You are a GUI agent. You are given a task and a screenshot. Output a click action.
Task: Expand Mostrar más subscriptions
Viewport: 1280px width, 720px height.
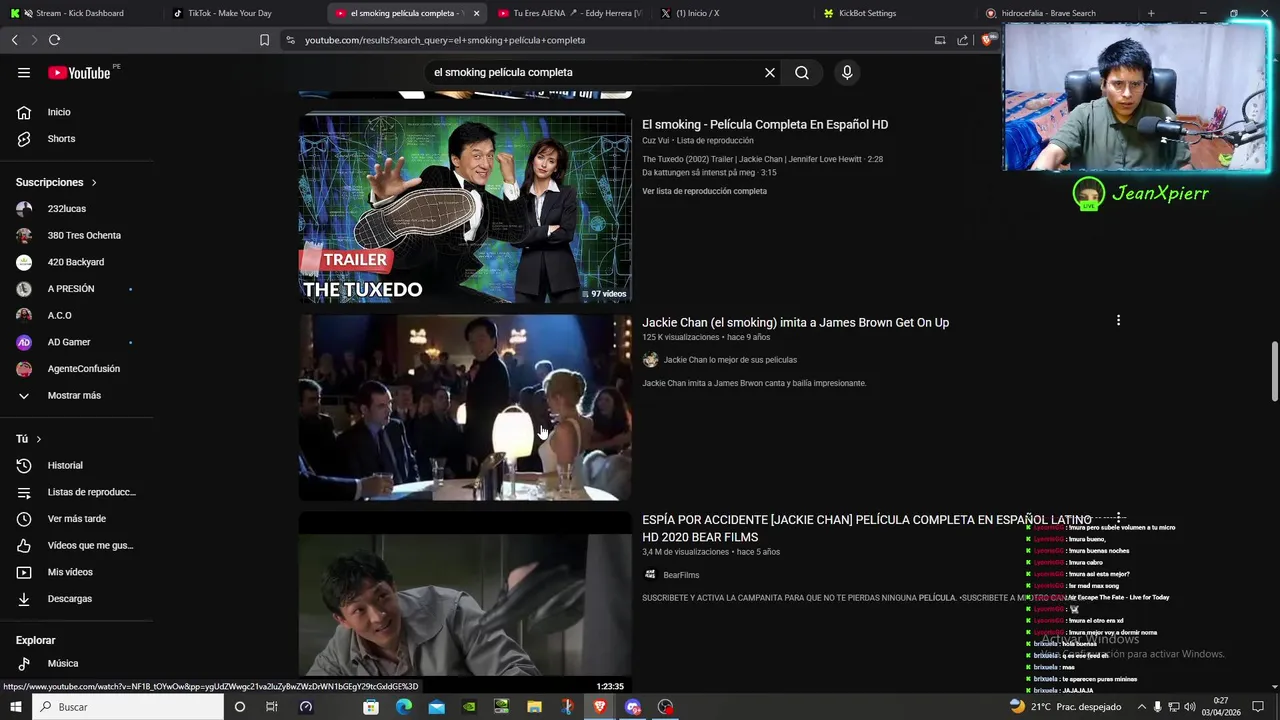[76, 395]
